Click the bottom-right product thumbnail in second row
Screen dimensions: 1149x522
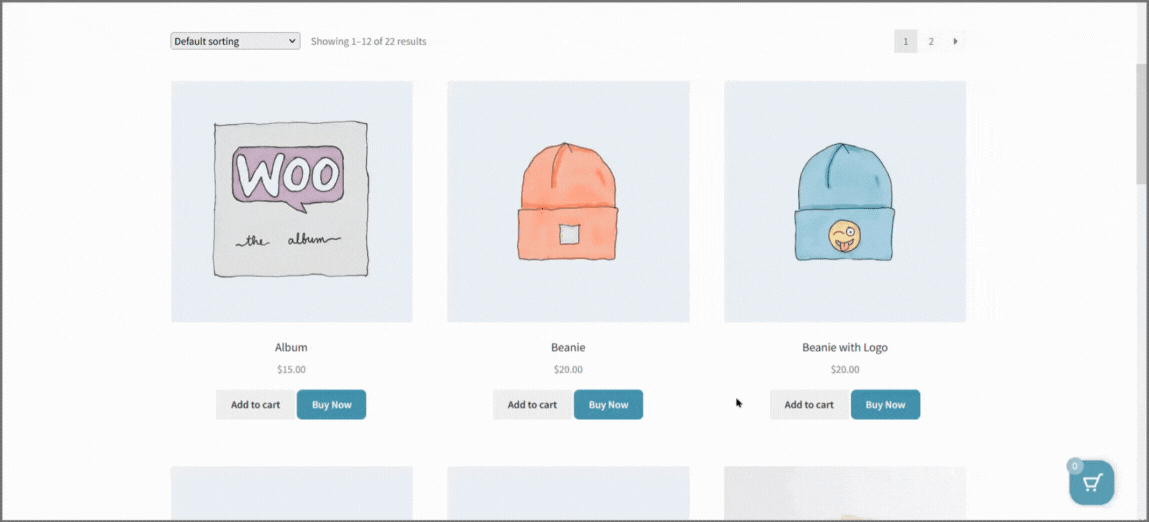[x=845, y=493]
